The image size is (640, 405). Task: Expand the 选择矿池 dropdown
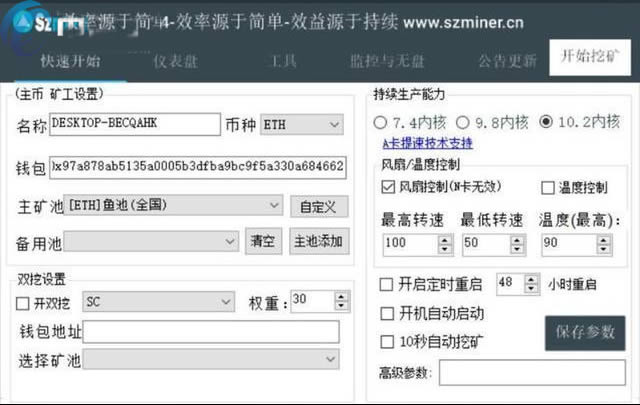pos(211,359)
